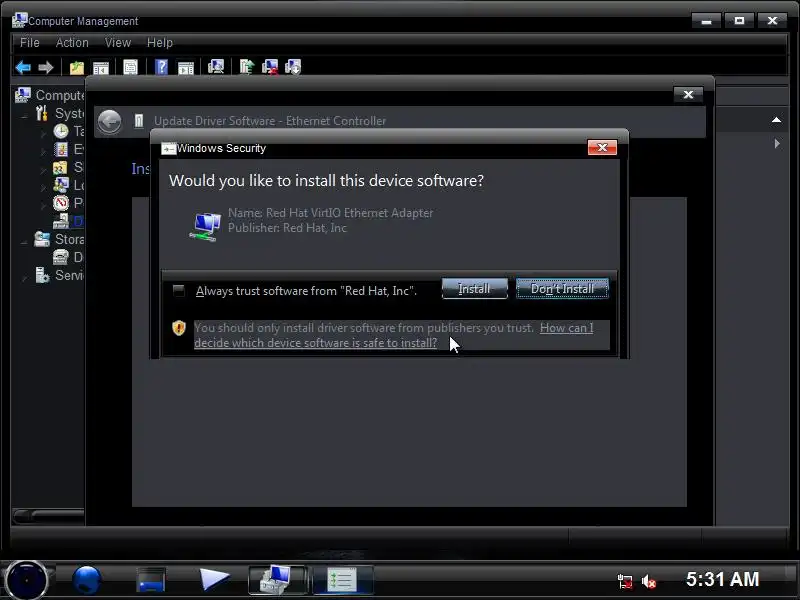Image resolution: width=800 pixels, height=600 pixels.
Task: Expand the Event Viewer node
Action: pos(43,152)
